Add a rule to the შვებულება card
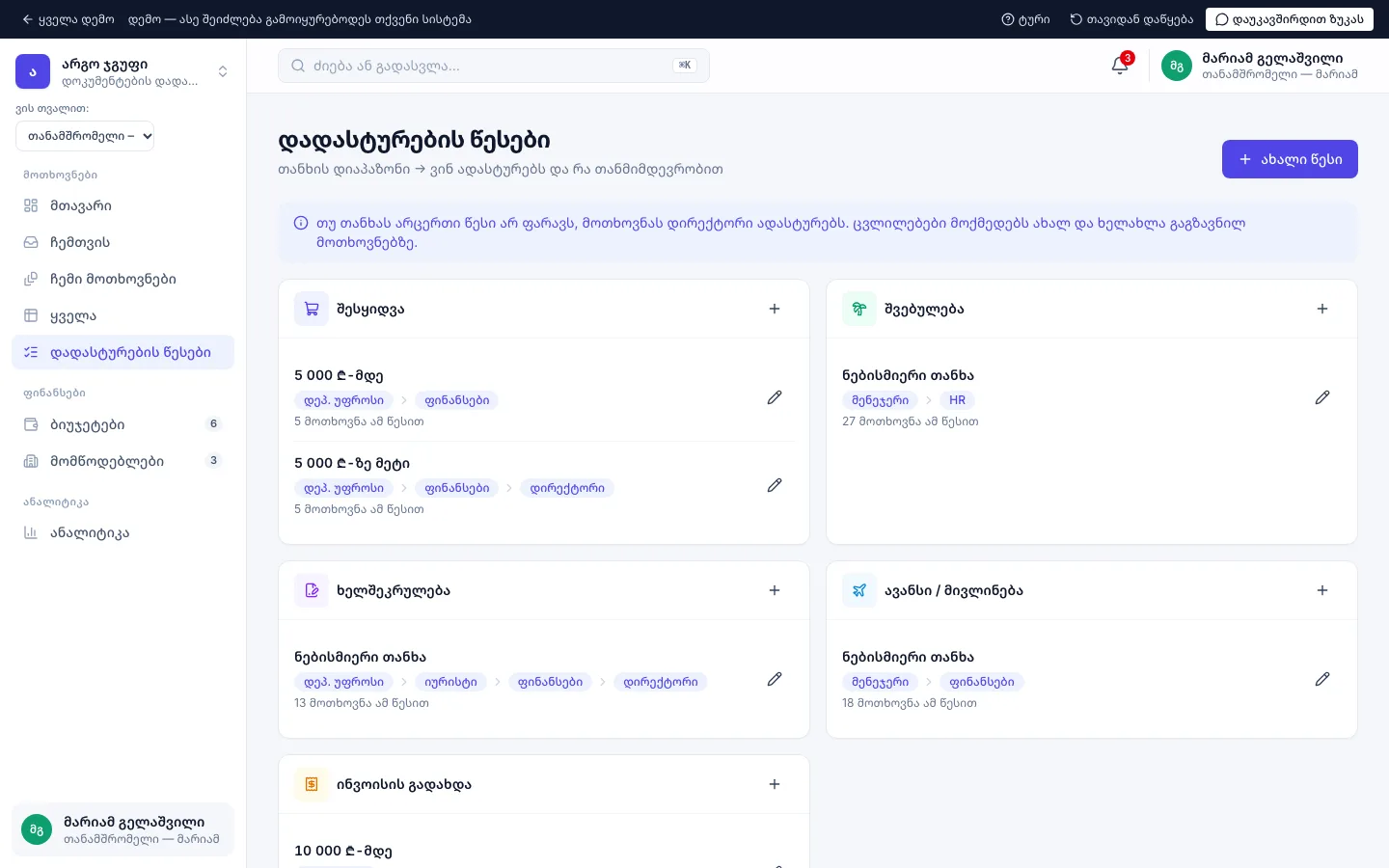Image resolution: width=1389 pixels, height=868 pixels. point(1322,309)
